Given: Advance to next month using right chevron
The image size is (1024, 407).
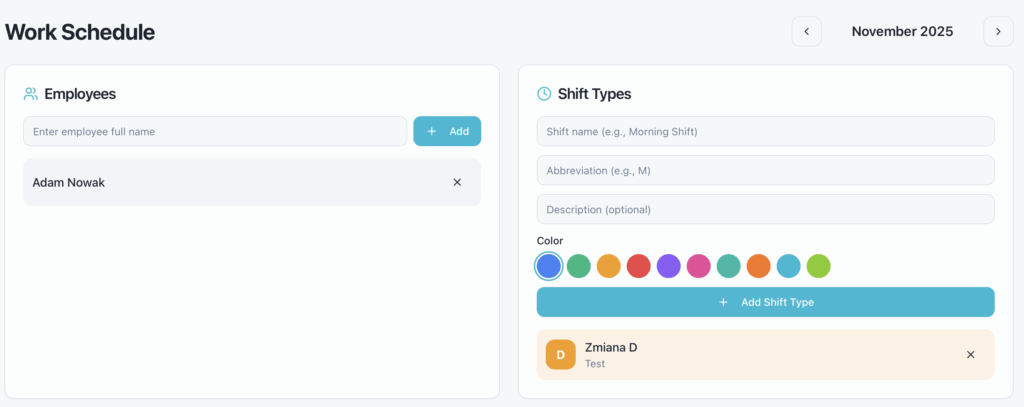Looking at the screenshot, I should tap(997, 31).
